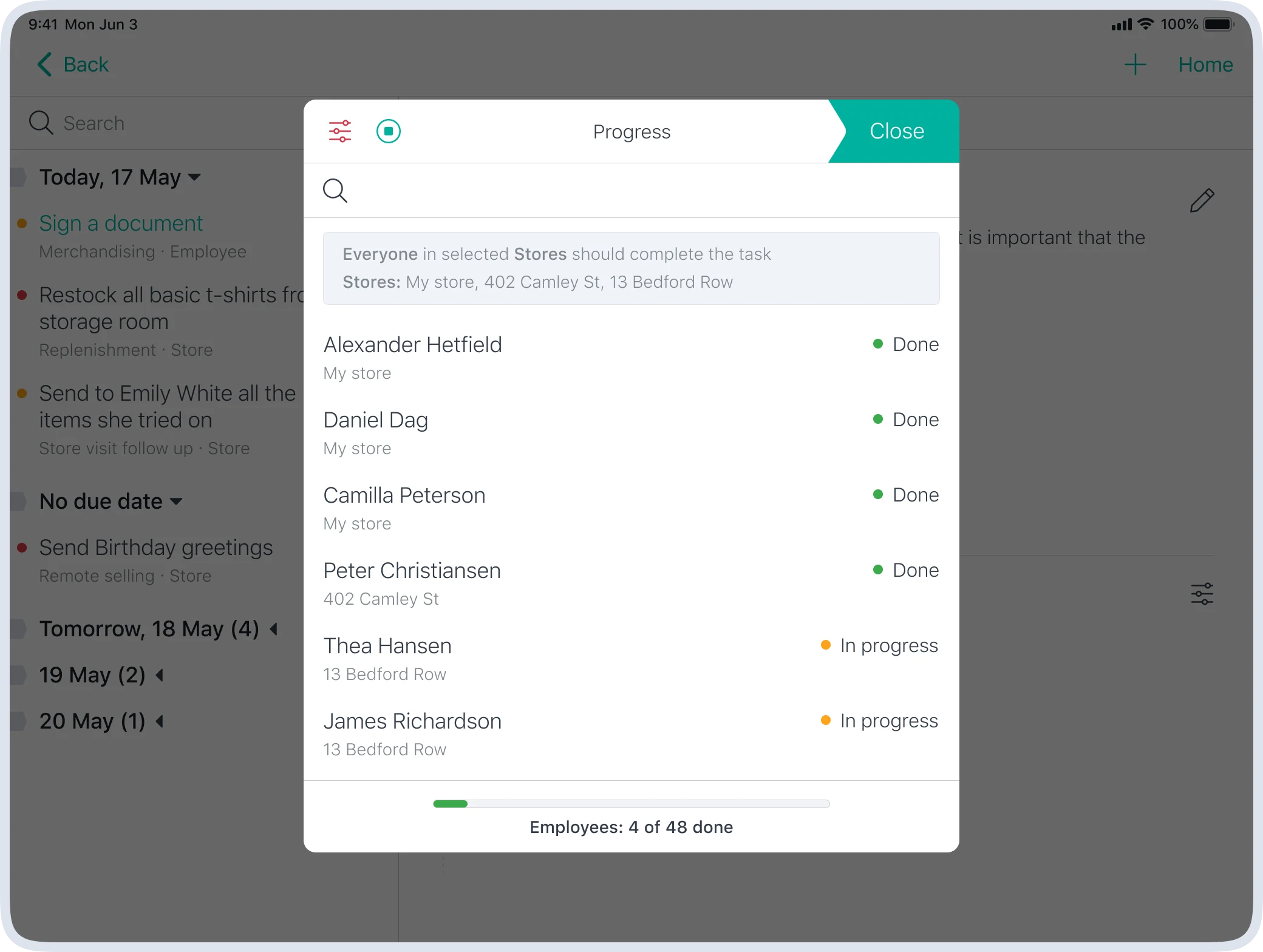Open filter sliders in background task detail
The width and height of the screenshot is (1263, 952).
coord(1202,594)
